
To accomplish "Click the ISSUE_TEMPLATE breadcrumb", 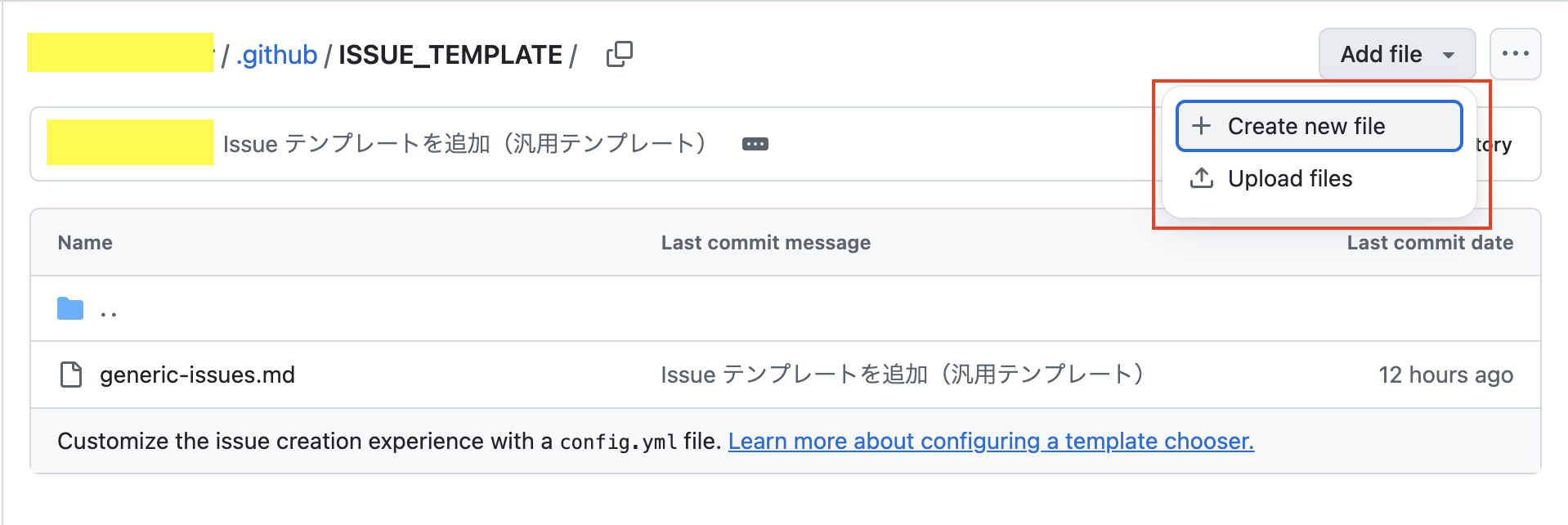I will [x=448, y=53].
